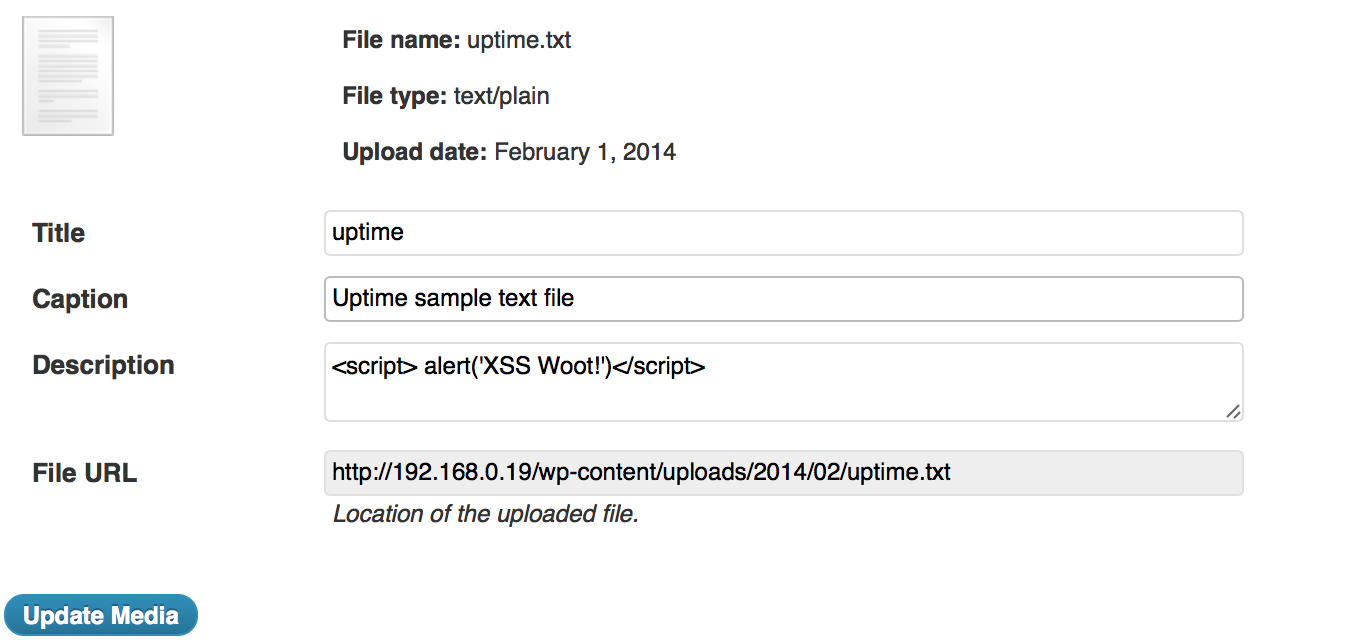Click 'Location of the uploaded file.' help text
The height and width of the screenshot is (640, 1348).
(x=486, y=515)
